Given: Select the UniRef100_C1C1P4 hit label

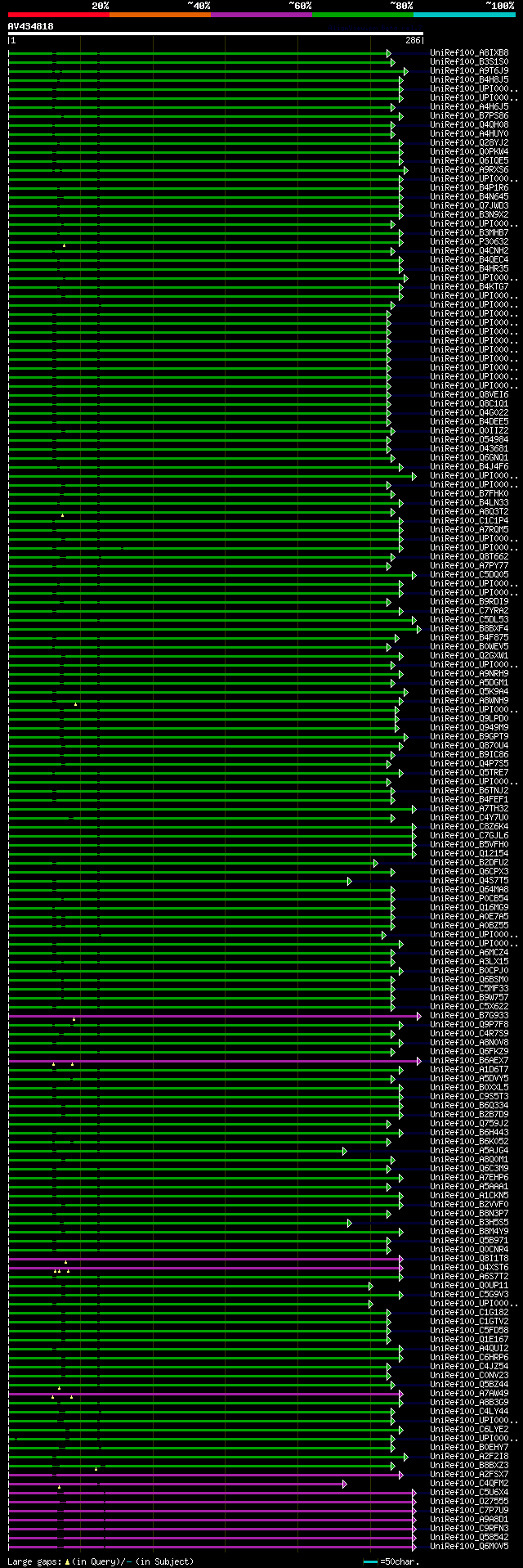Looking at the screenshot, I should tap(469, 521).
